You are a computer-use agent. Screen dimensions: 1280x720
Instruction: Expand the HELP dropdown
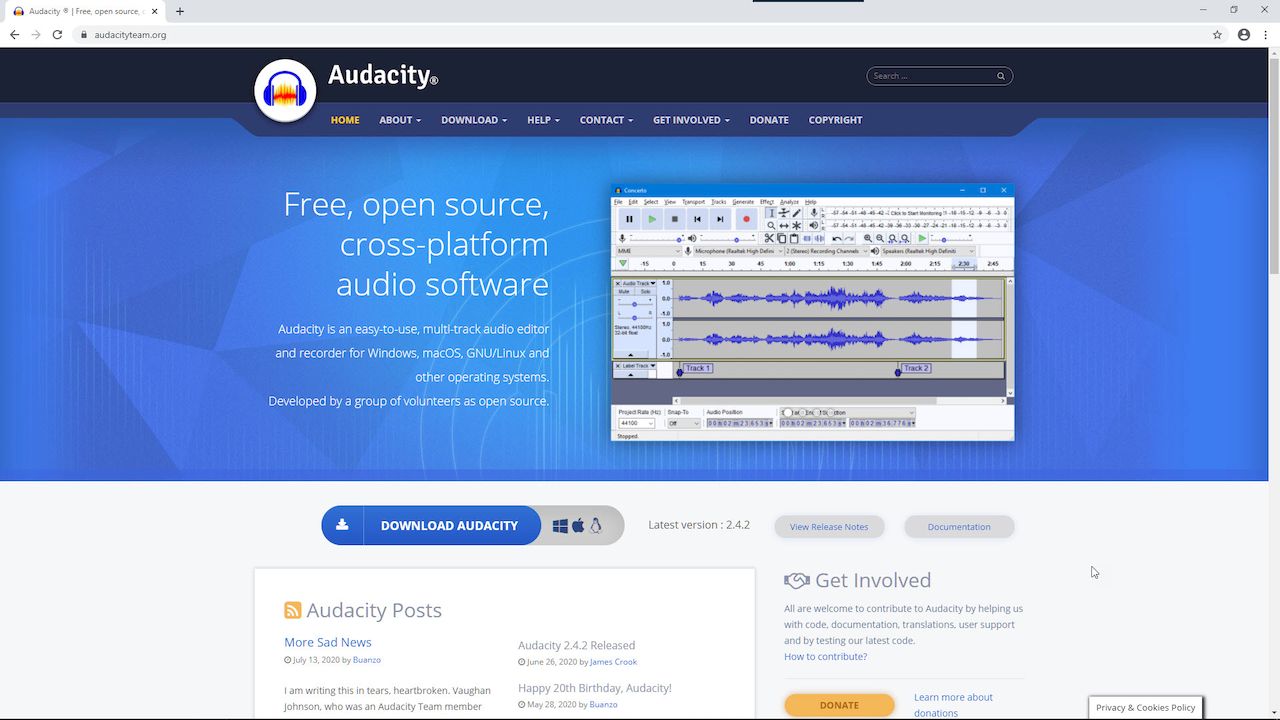pyautogui.click(x=542, y=120)
